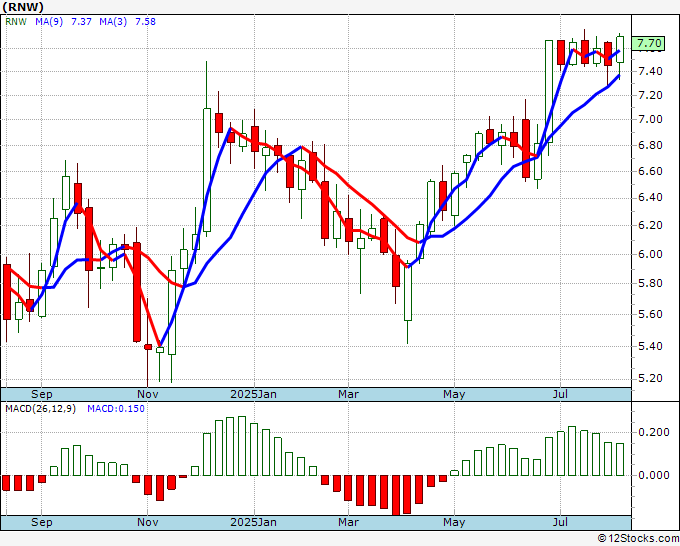The height and width of the screenshot is (546, 680).
Task: Click the MA(9) value 7.37
Action: pos(81,22)
